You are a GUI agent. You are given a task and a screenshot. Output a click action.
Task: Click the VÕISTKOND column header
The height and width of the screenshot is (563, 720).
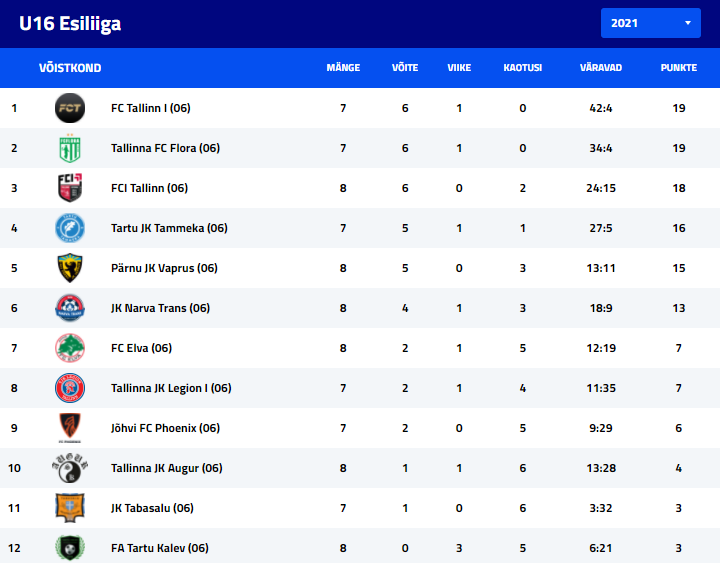(70, 68)
